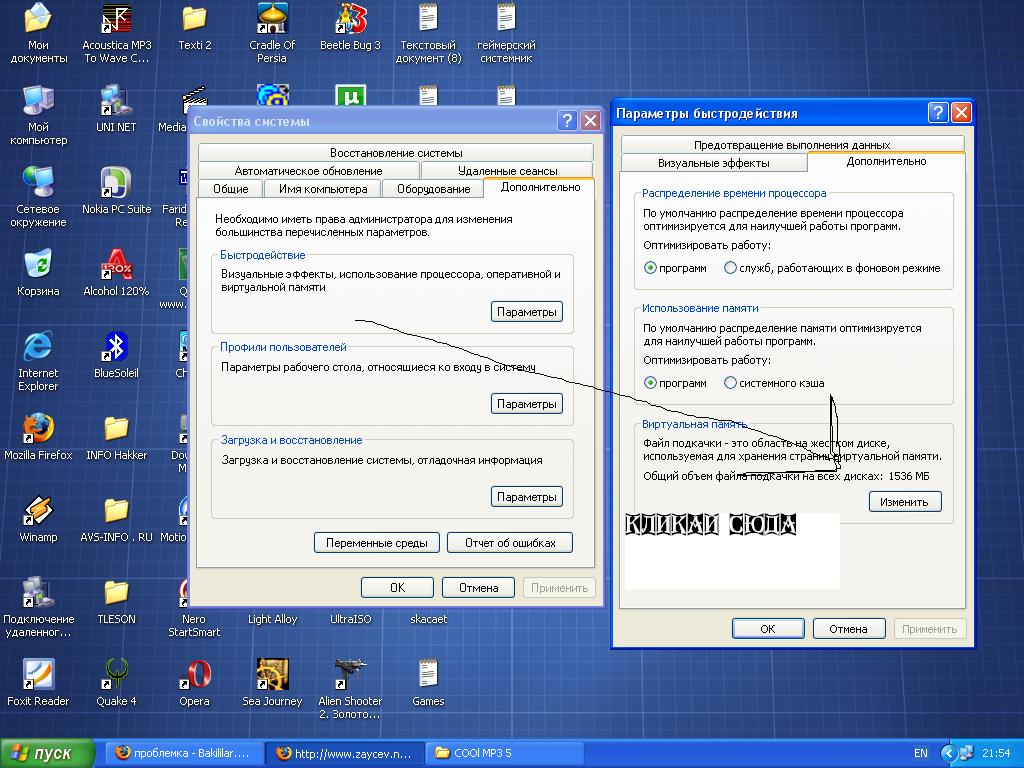This screenshot has width=1024, height=768.
Task: Launch the Internet Explorer desktop icon
Action: (38, 346)
